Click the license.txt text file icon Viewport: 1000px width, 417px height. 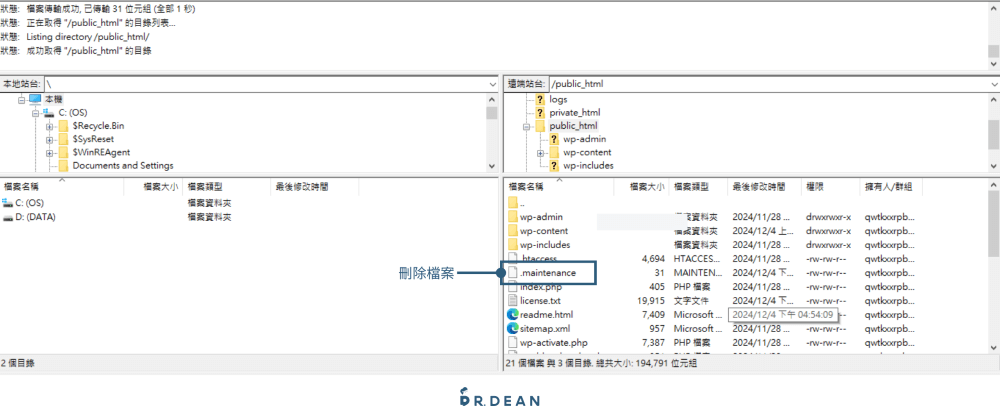click(x=513, y=300)
